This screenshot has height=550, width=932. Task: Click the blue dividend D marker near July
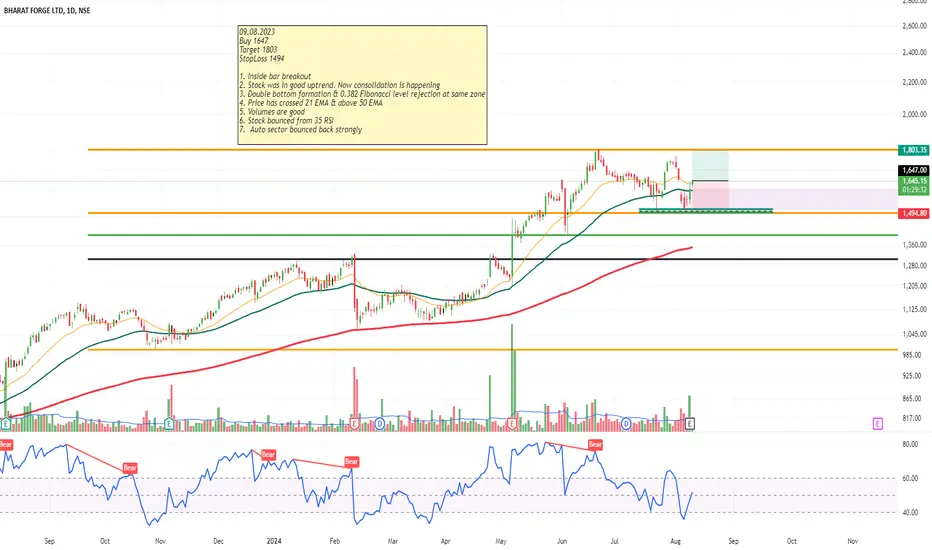click(626, 423)
